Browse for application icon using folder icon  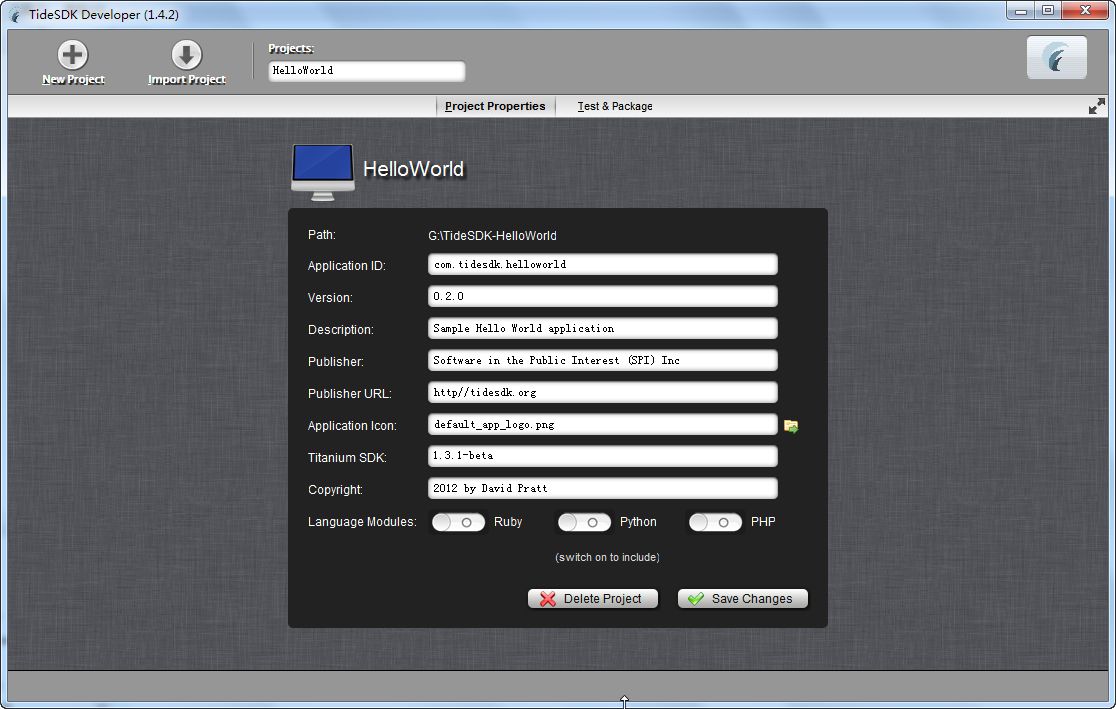click(x=791, y=426)
